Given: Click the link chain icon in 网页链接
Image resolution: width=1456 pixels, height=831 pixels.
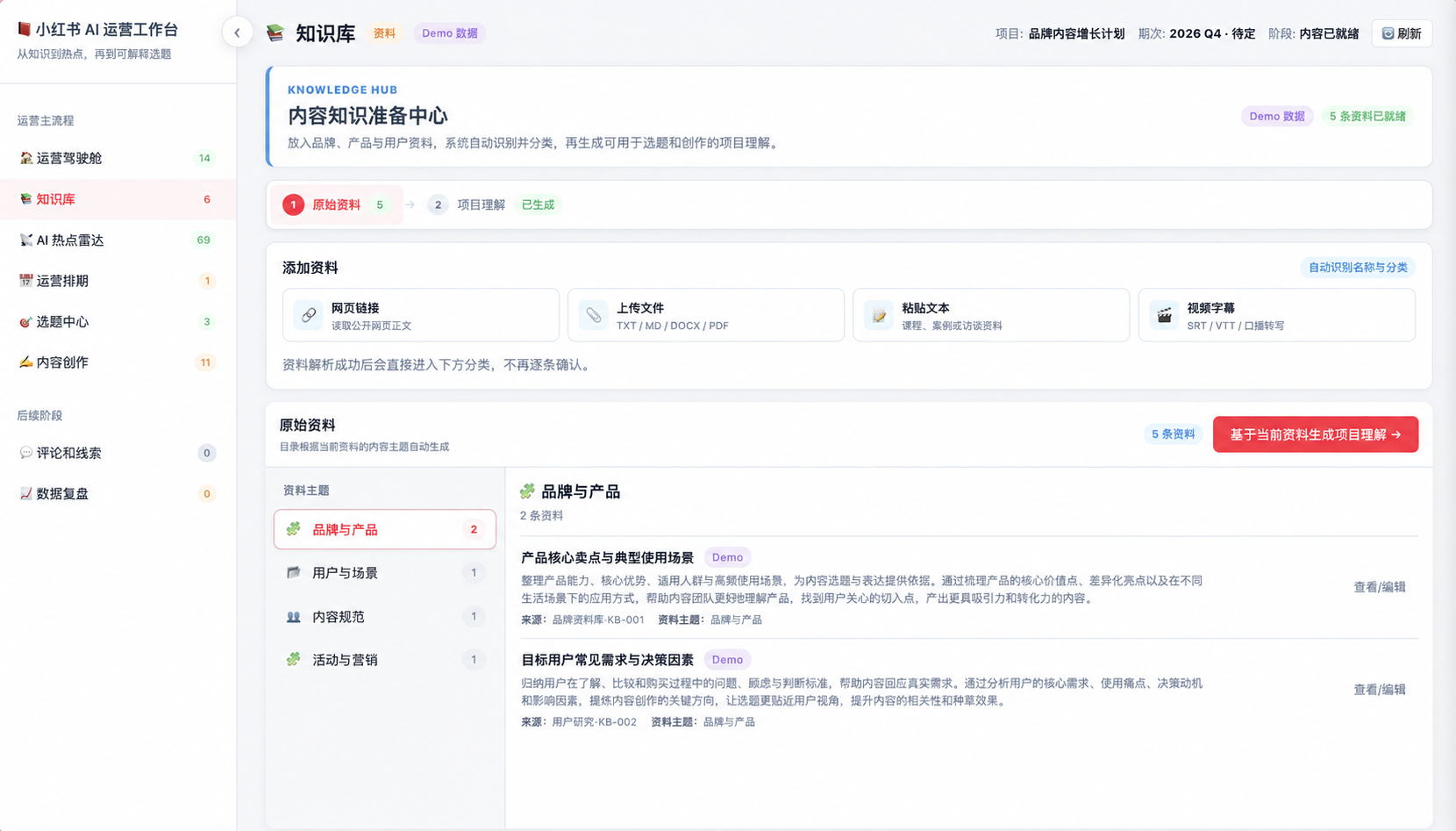Looking at the screenshot, I should click(x=309, y=315).
